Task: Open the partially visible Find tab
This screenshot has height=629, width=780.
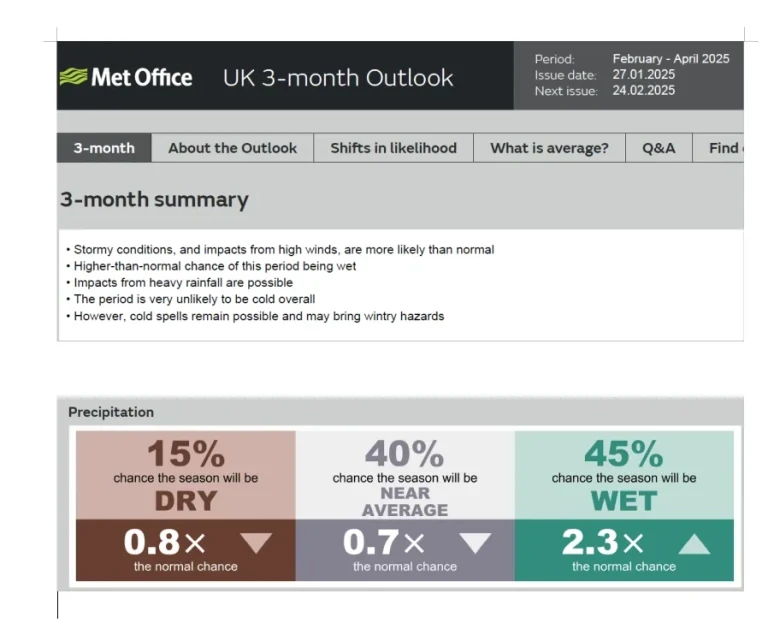Action: point(723,148)
